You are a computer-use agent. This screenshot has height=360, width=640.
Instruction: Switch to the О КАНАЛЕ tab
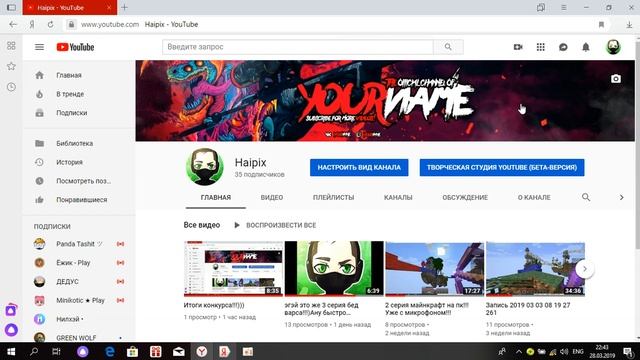(534, 198)
